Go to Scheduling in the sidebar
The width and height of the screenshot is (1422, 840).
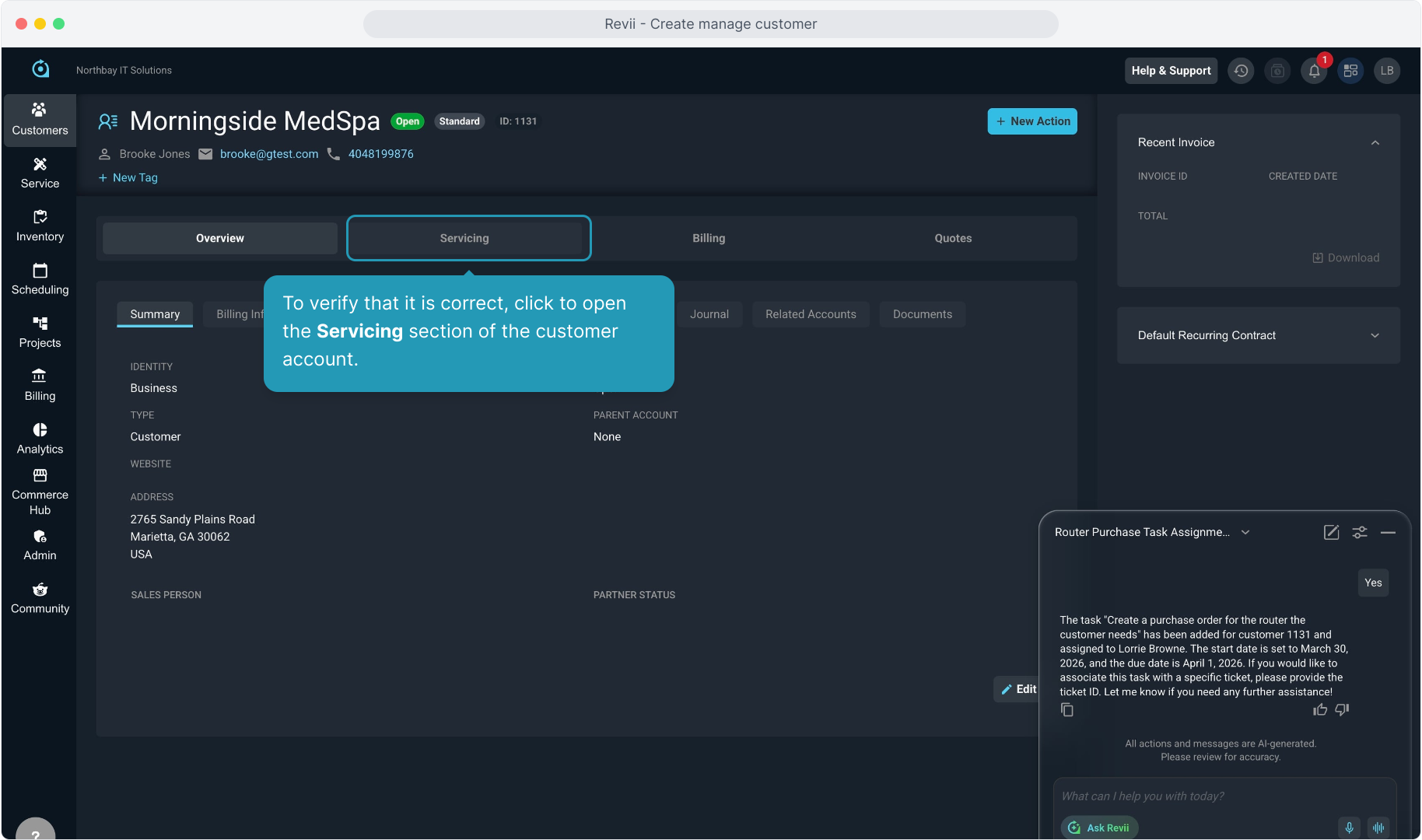(40, 278)
